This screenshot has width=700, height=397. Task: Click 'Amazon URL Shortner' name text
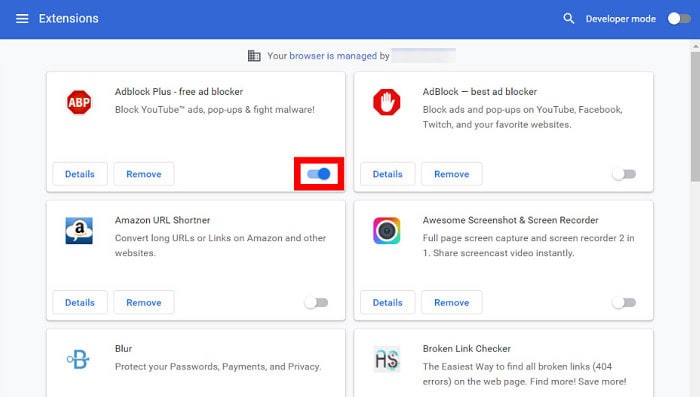[x=162, y=220]
